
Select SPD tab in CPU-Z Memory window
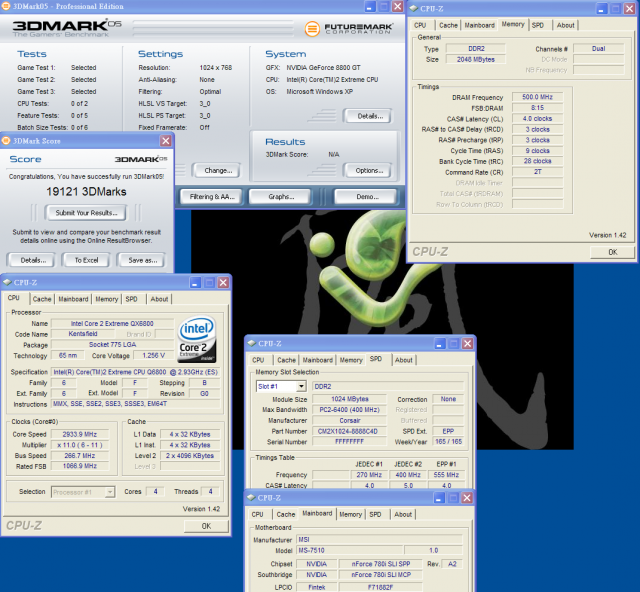tap(538, 25)
